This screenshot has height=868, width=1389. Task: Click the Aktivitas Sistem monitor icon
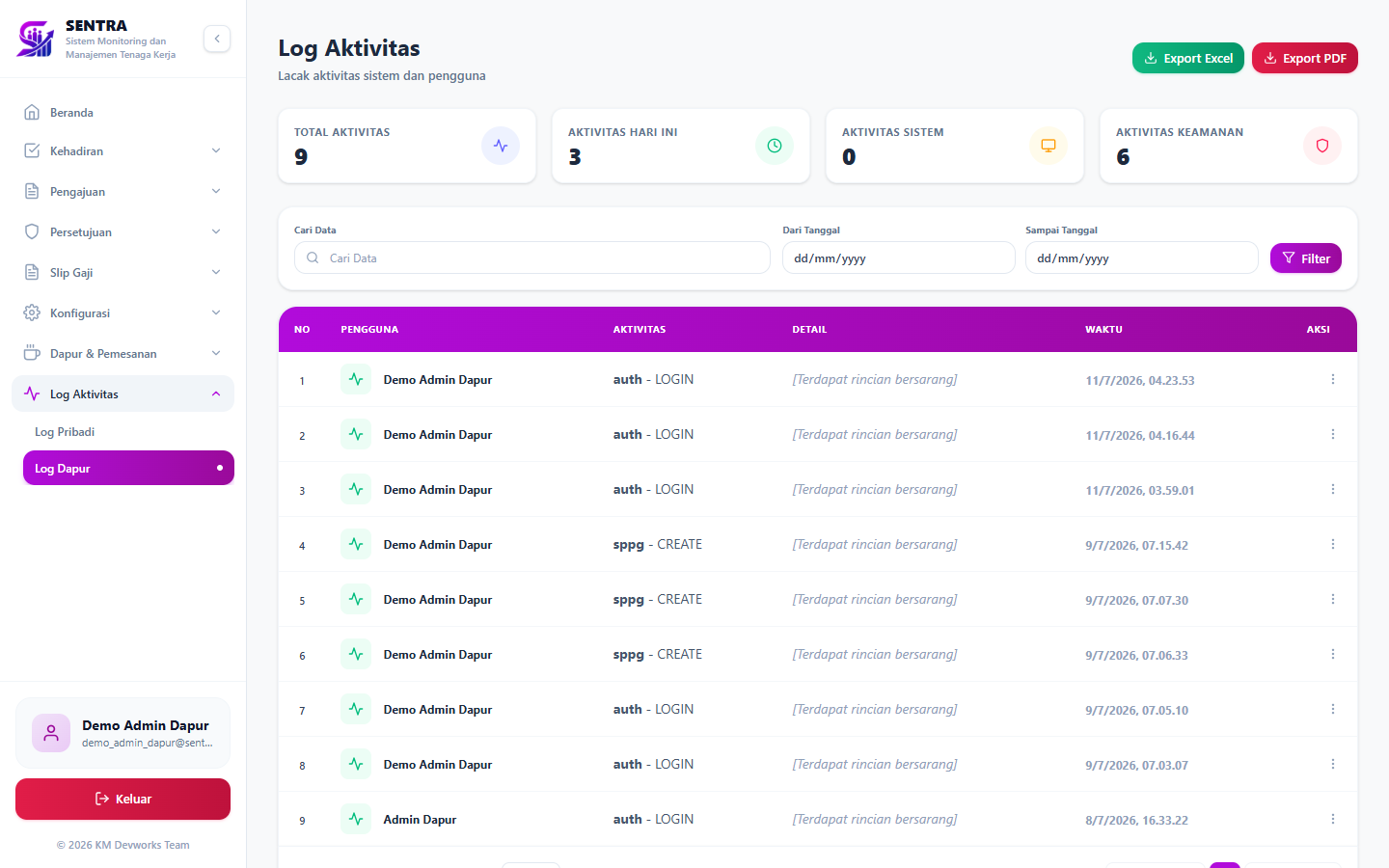pyautogui.click(x=1049, y=146)
